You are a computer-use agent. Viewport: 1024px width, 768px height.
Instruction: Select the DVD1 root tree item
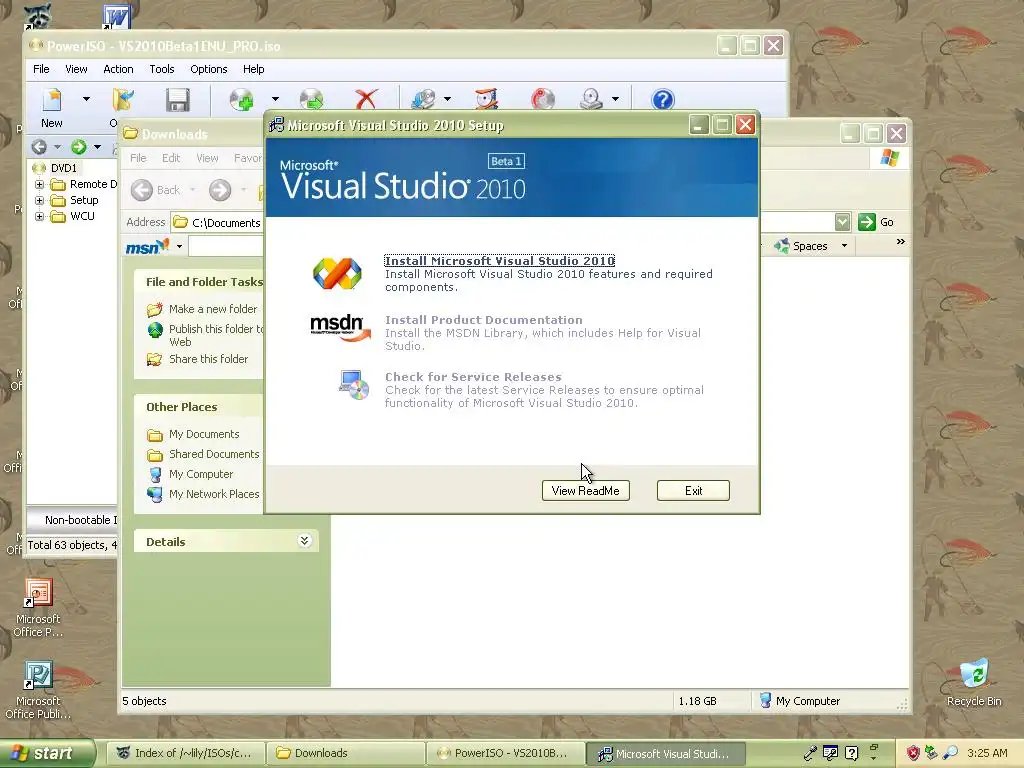point(63,168)
